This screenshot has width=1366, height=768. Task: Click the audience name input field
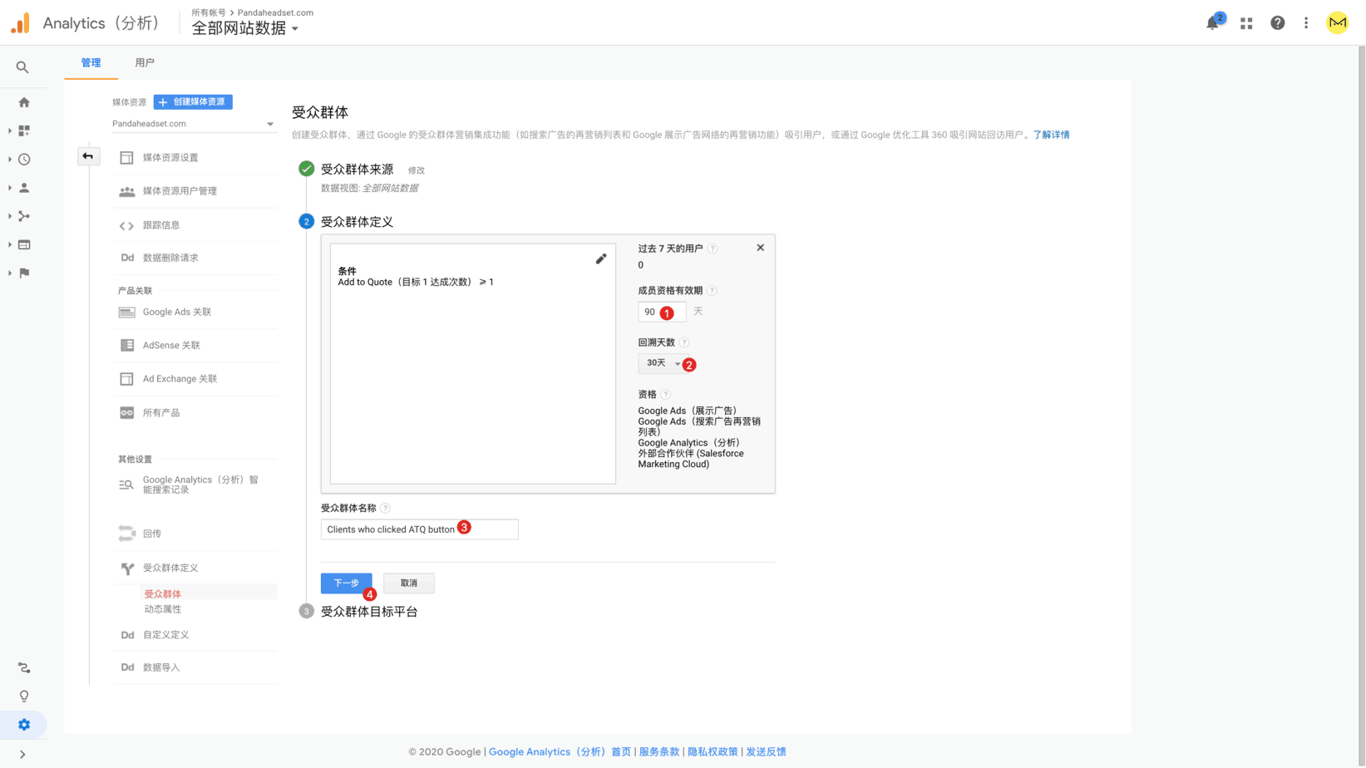click(x=419, y=529)
